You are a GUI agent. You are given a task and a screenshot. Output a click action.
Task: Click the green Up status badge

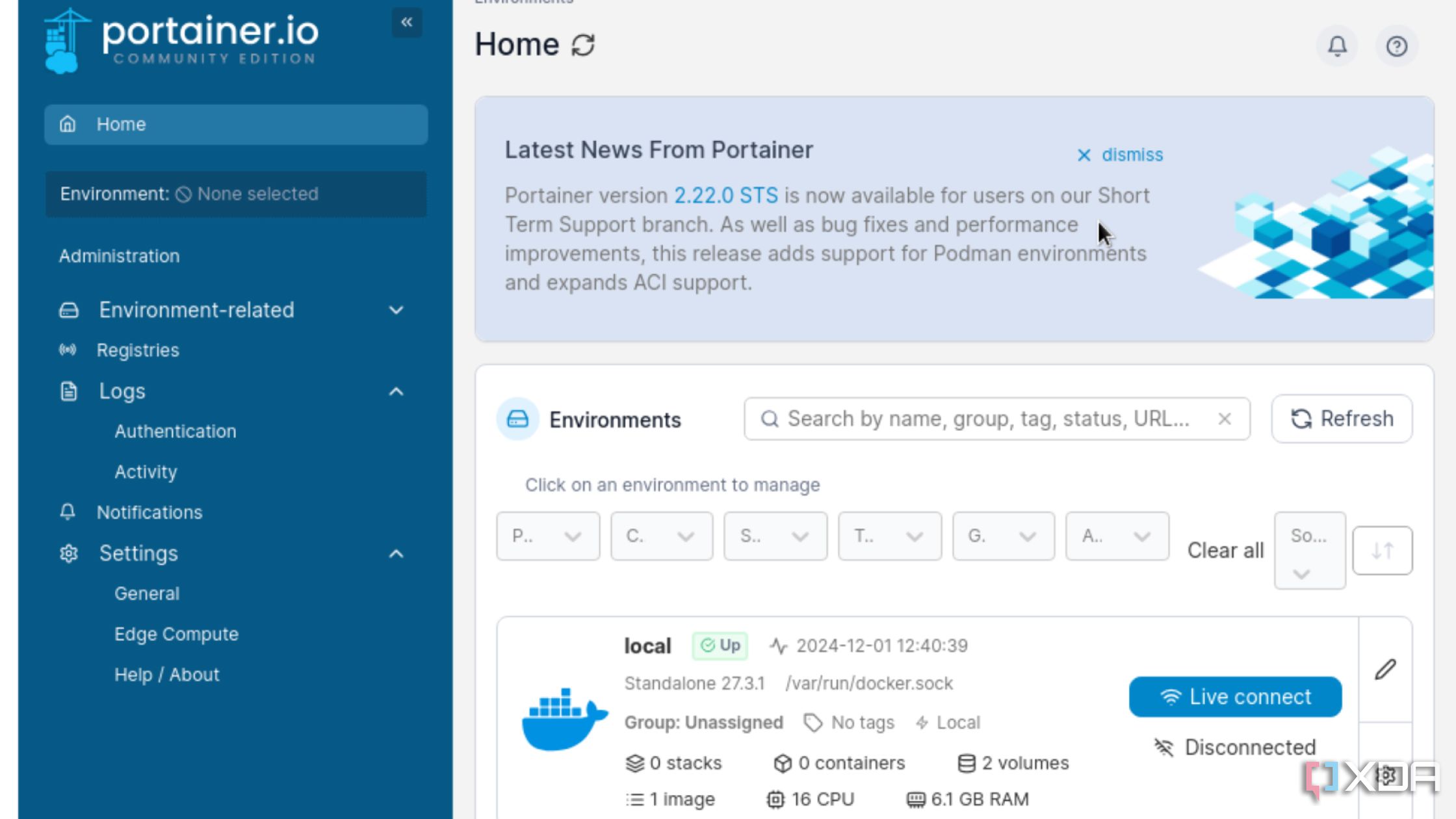click(x=720, y=646)
